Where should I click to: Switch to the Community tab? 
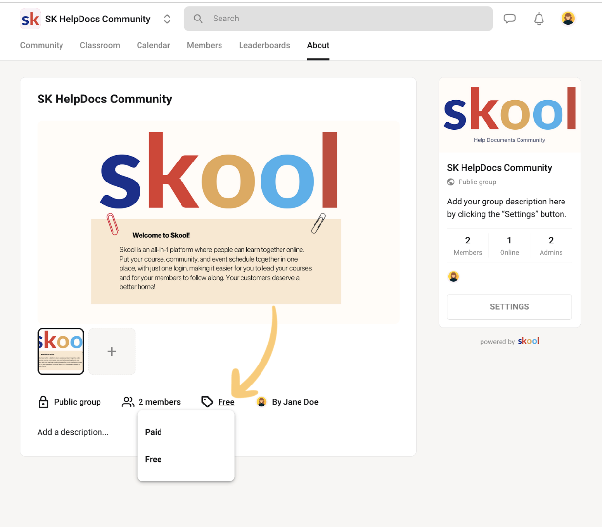click(x=41, y=45)
